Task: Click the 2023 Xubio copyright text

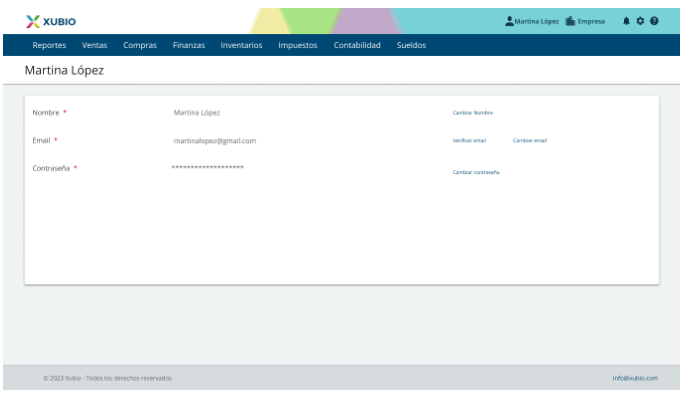Action: click(107, 378)
